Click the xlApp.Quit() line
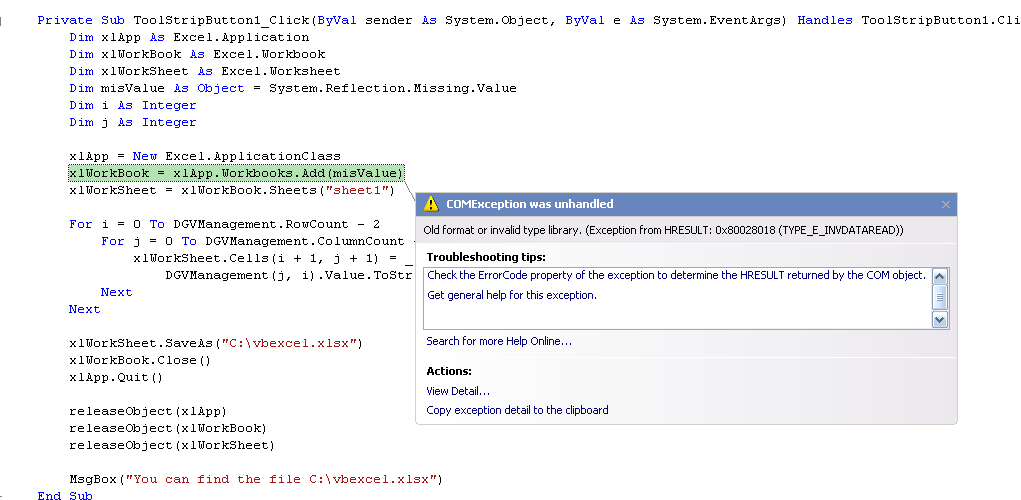1021x500 pixels. click(x=116, y=377)
